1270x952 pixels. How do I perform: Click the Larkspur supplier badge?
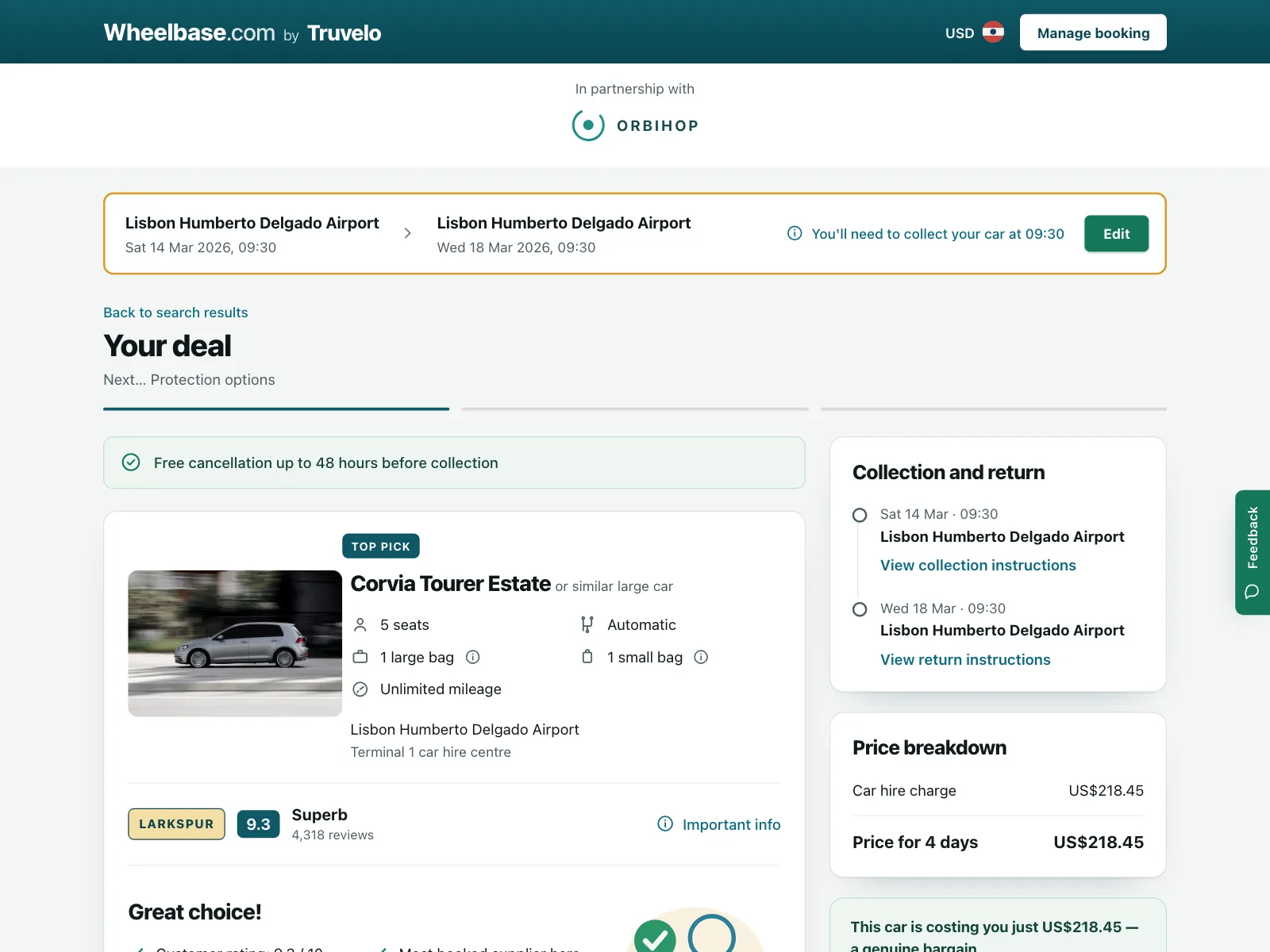176,824
